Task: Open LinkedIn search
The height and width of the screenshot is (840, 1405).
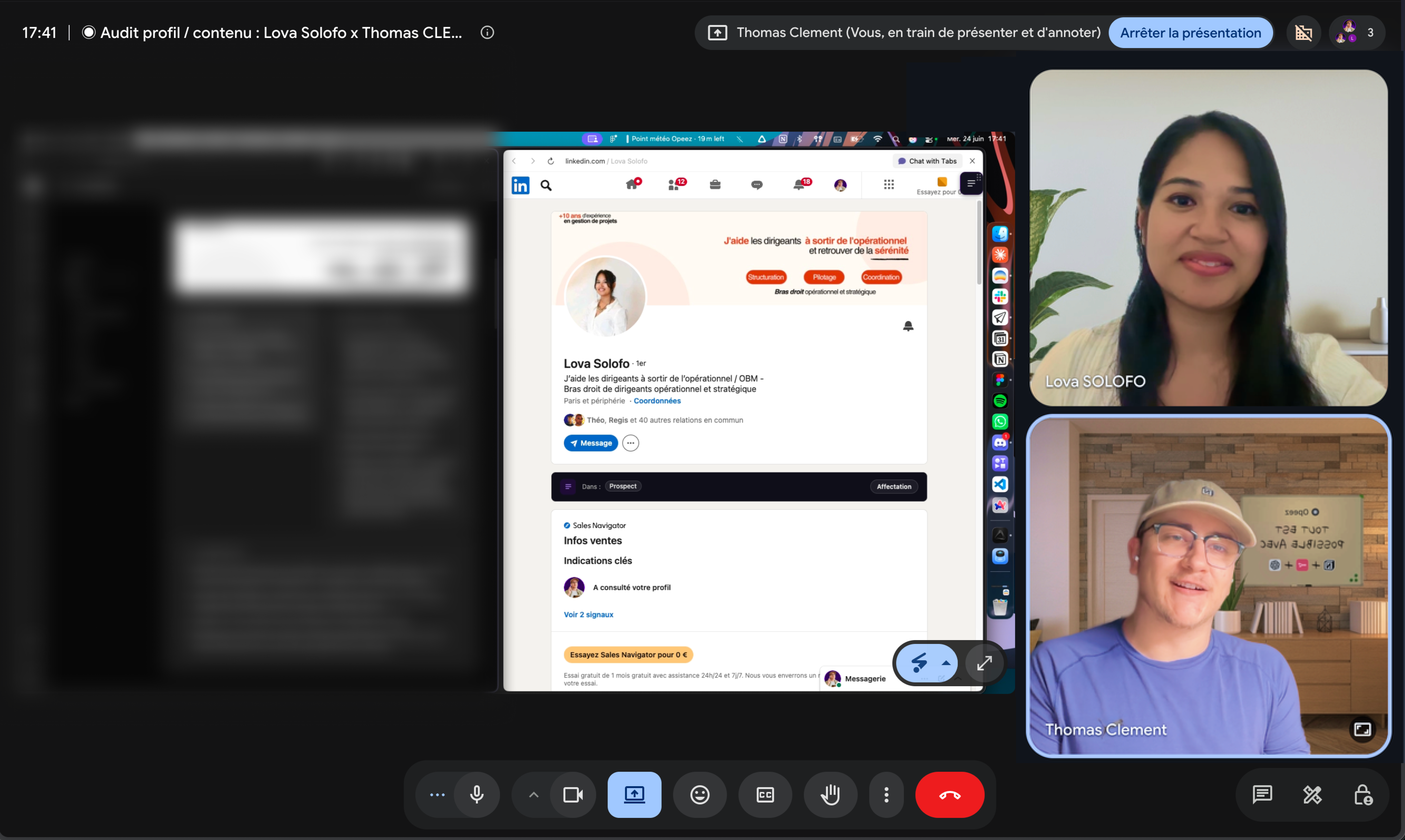Action: click(x=546, y=185)
